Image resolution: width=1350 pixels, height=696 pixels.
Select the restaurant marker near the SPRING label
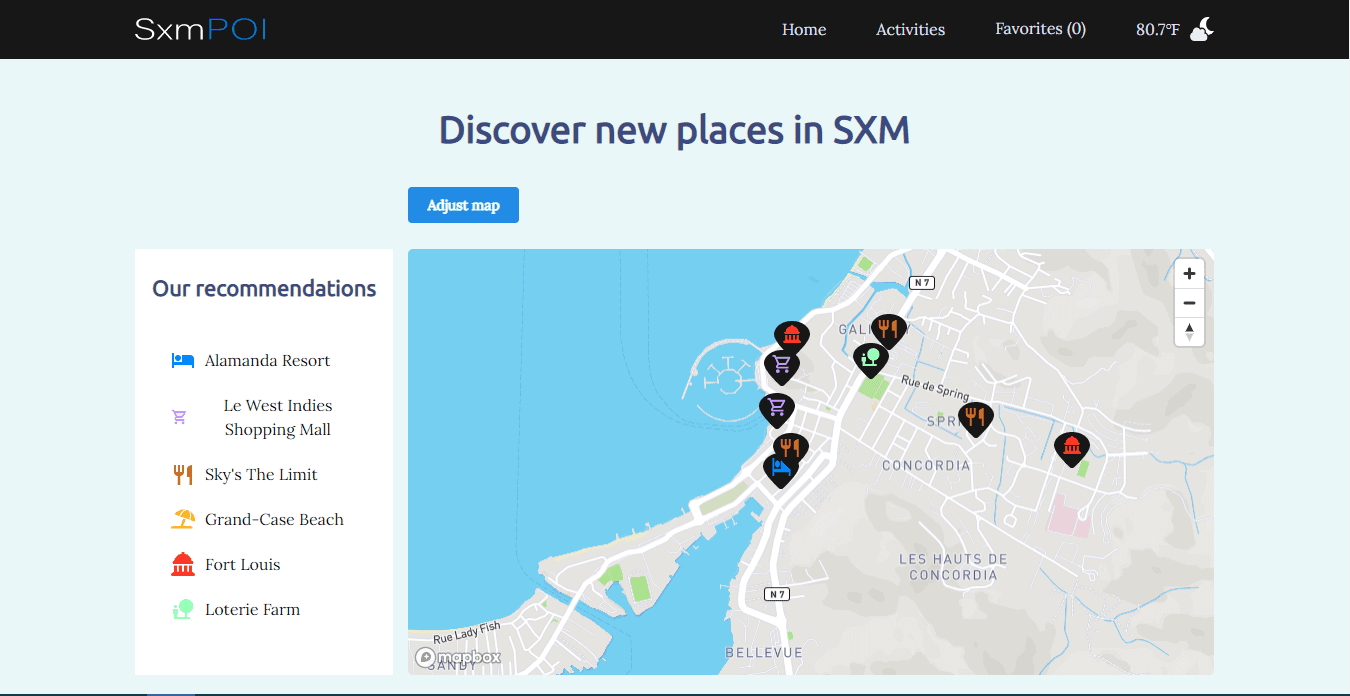[975, 418]
